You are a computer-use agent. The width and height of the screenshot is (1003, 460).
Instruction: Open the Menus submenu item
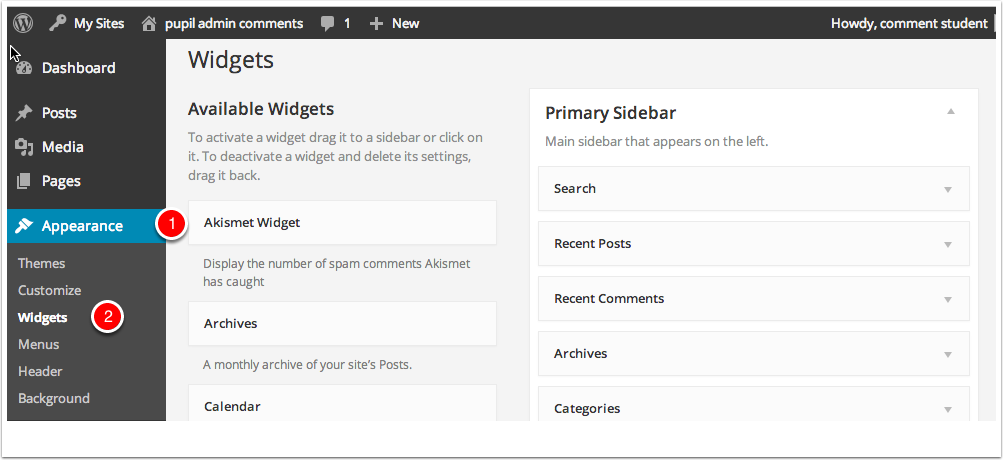(39, 344)
